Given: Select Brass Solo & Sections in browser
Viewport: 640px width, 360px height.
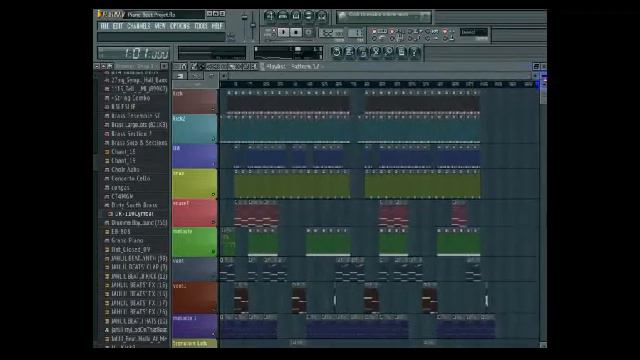Looking at the screenshot, I should coord(139,143).
